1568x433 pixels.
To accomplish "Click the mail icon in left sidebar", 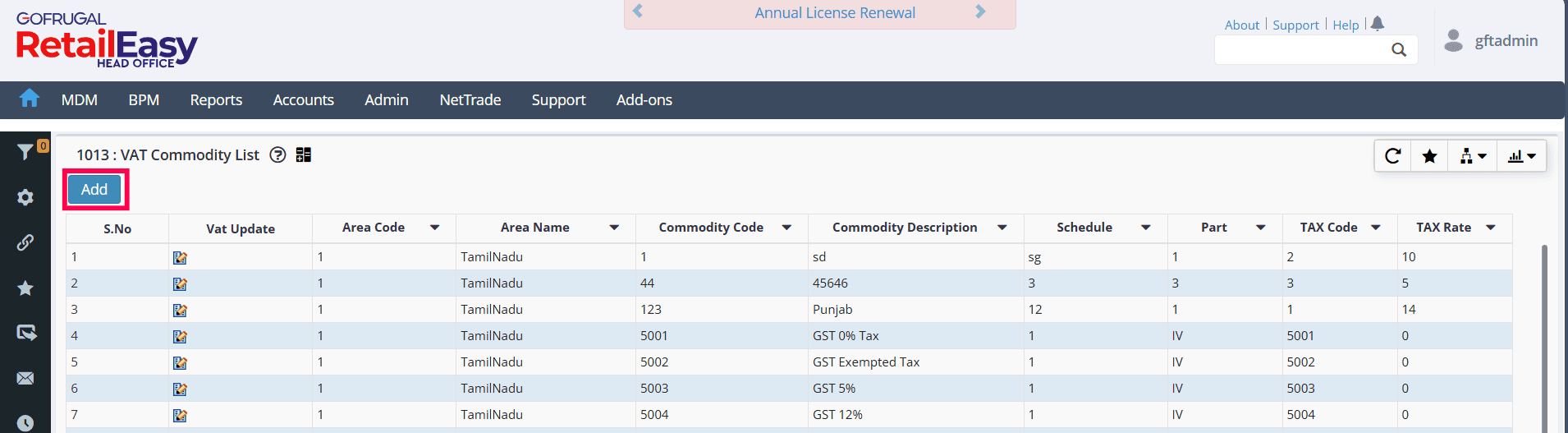I will click(25, 378).
